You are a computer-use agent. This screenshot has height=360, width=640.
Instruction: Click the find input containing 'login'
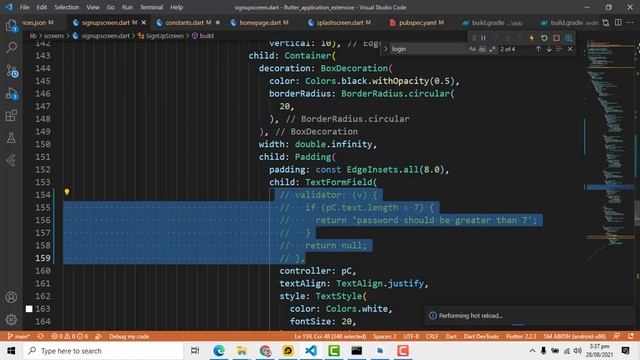[x=428, y=49]
